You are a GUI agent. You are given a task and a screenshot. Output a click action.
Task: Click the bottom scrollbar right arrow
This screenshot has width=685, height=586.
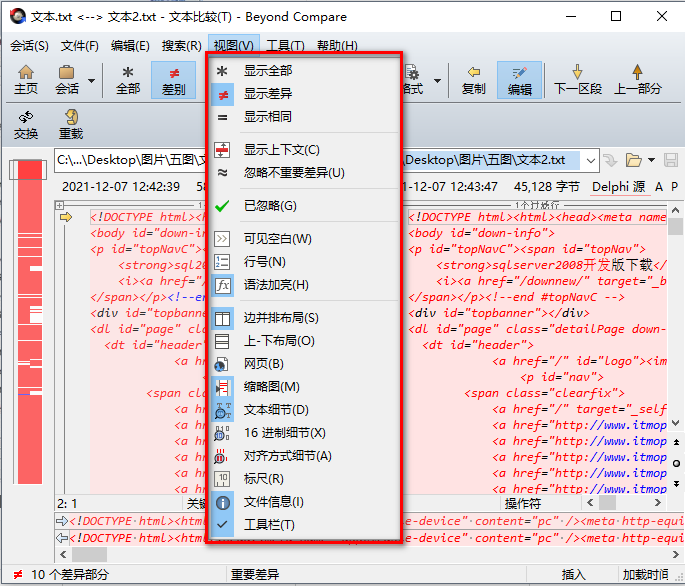(676, 554)
